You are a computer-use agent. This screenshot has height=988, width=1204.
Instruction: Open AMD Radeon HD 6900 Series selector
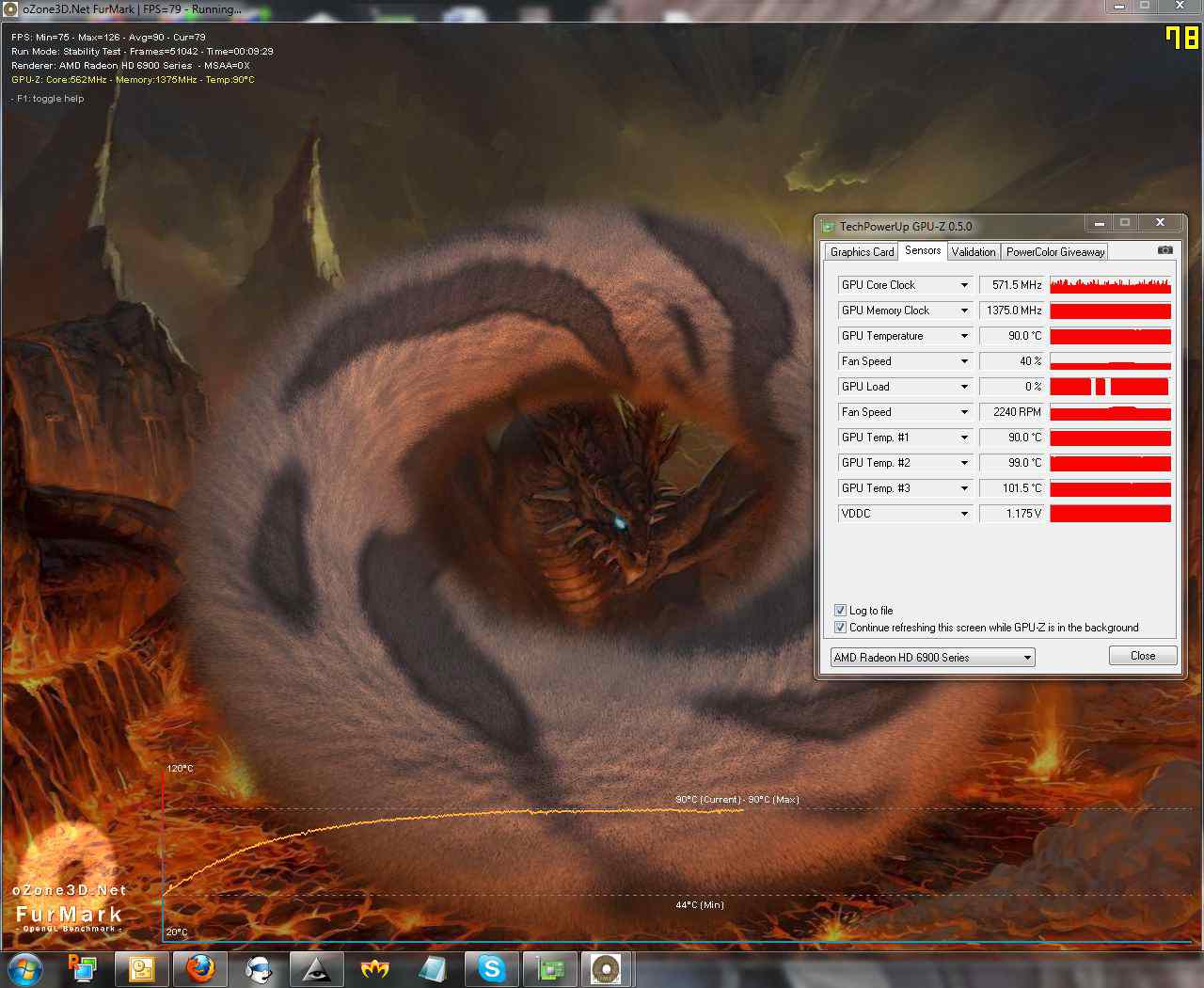click(932, 657)
